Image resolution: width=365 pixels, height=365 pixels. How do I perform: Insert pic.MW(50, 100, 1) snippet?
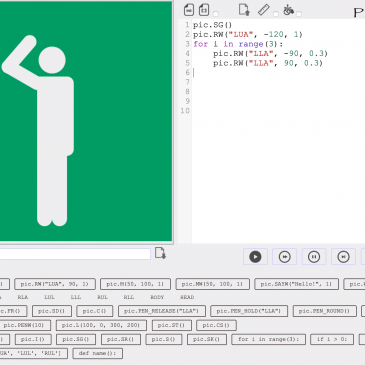(212, 284)
